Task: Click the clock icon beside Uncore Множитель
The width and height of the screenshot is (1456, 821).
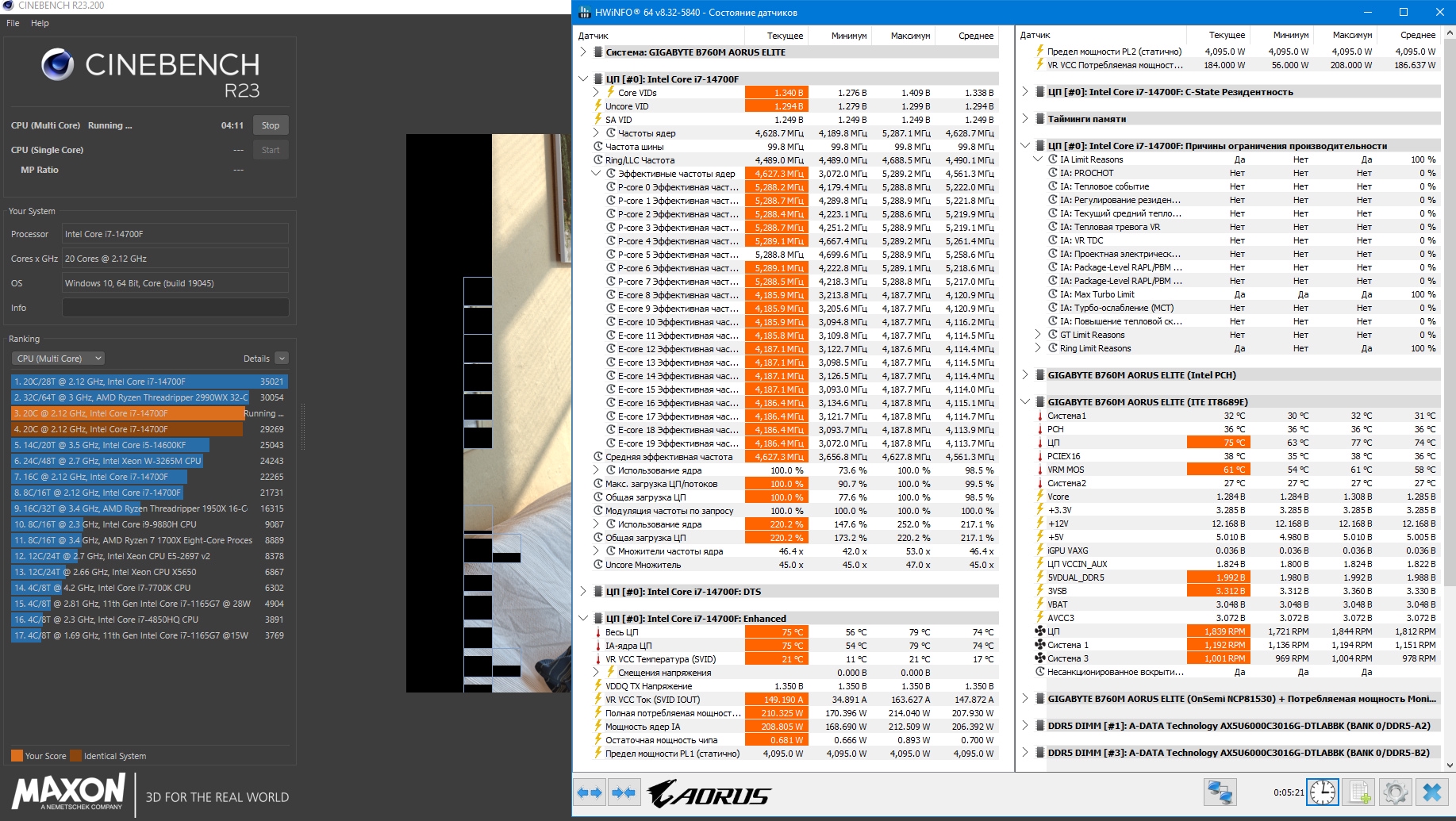Action: coord(598,565)
